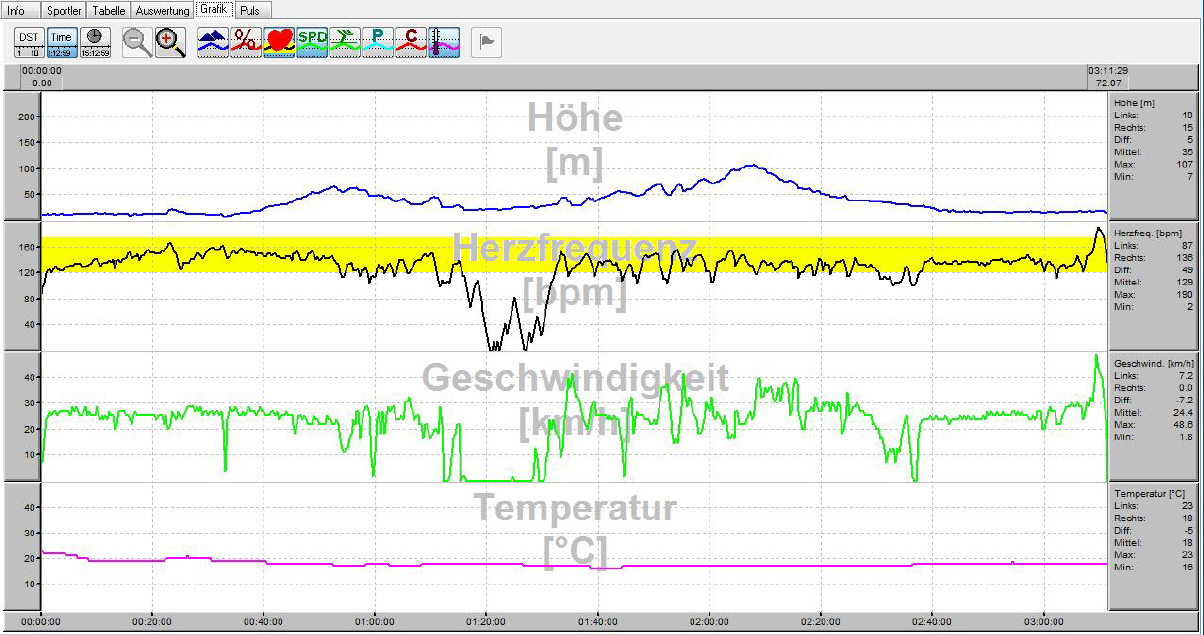
Task: Switch x-axis to distance with DST button
Action: pyautogui.click(x=29, y=42)
